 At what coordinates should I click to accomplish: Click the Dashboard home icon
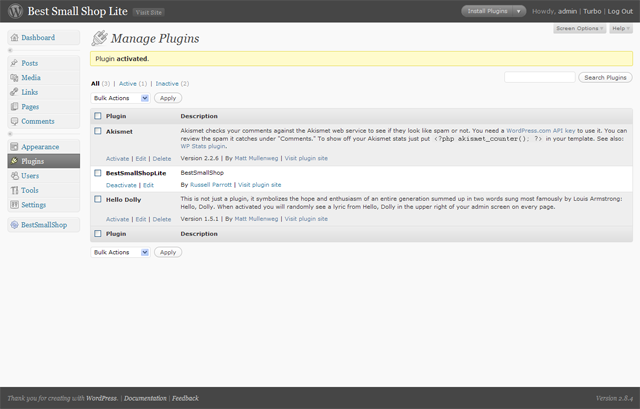14,38
